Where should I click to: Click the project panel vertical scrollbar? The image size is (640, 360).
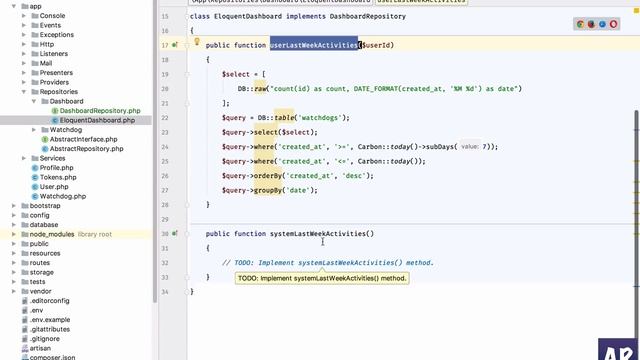[x=155, y=151]
